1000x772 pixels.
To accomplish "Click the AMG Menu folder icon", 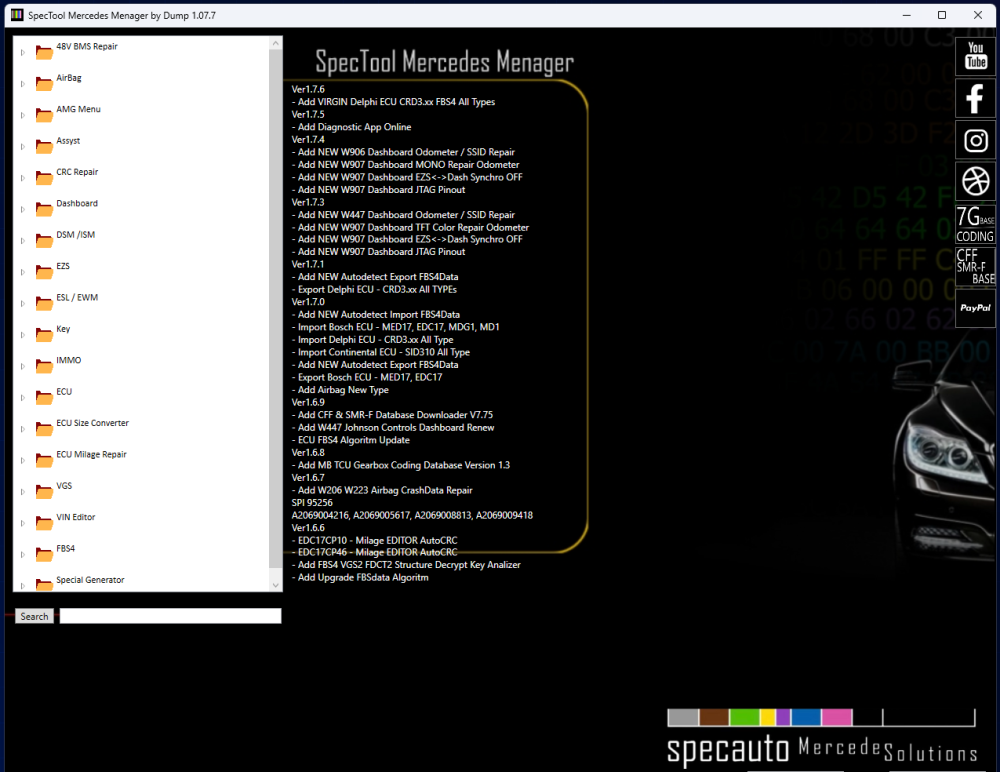I will pos(44,114).
